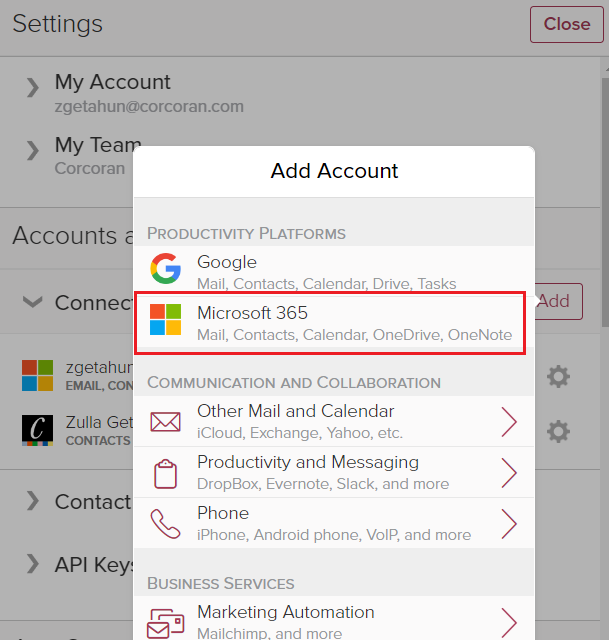Click the phone handset icon
The image size is (609, 640).
165,523
